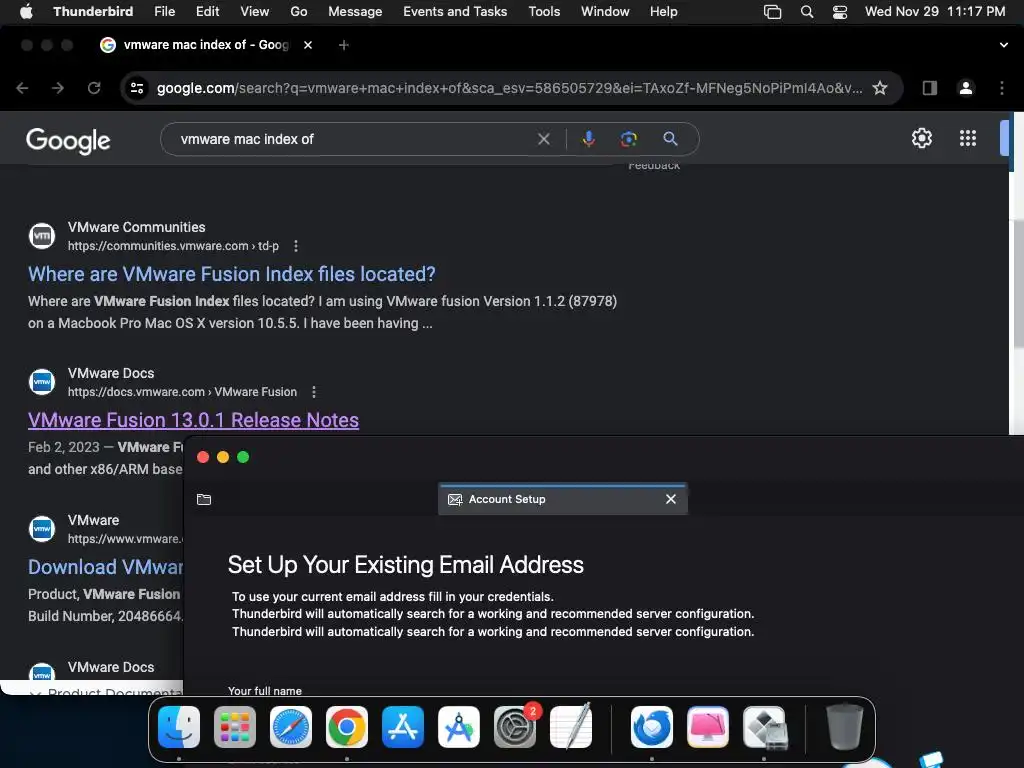The width and height of the screenshot is (1024, 768).
Task: Open Control Center in menu bar
Action: click(840, 12)
